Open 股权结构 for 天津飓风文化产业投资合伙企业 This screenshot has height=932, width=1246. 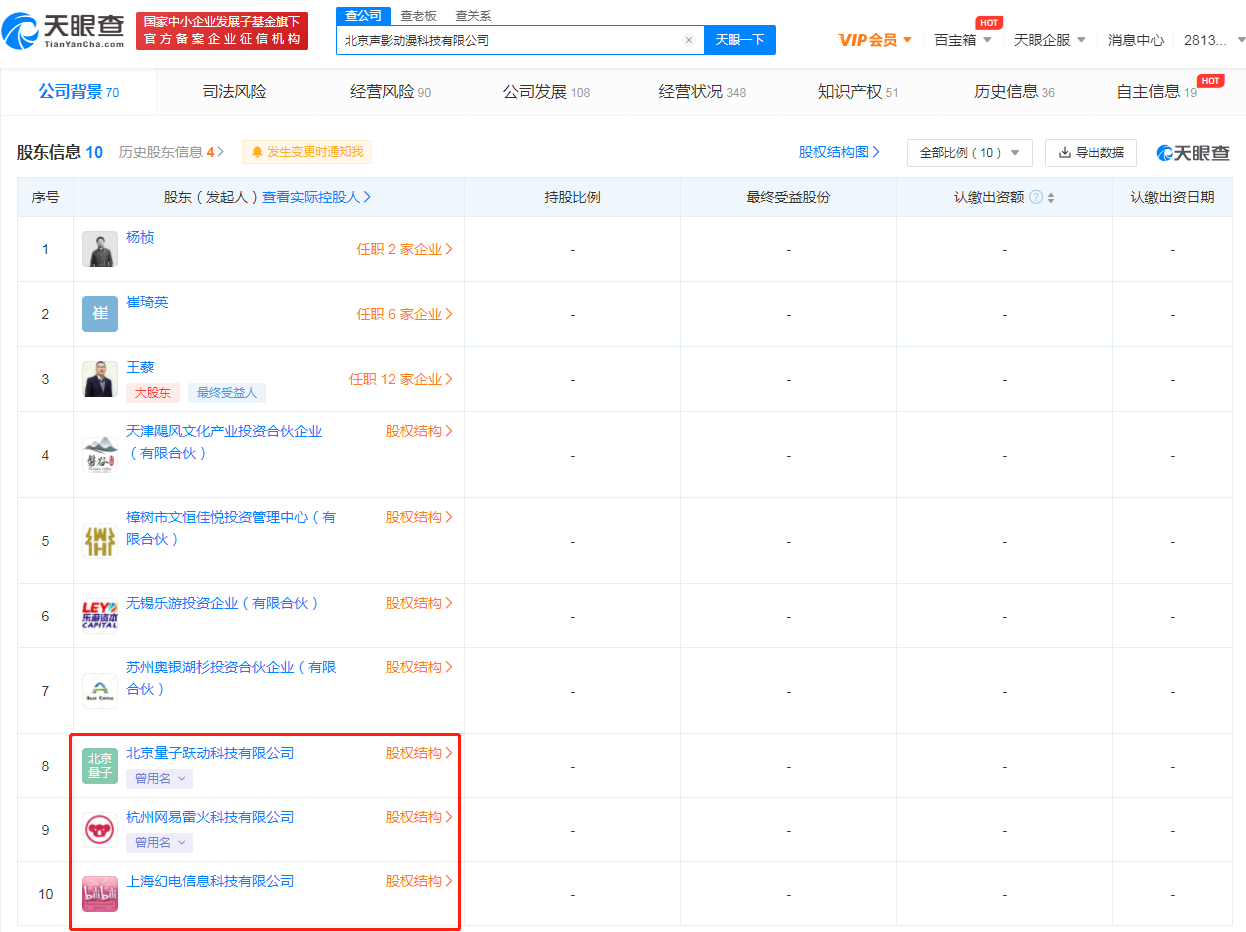(420, 431)
